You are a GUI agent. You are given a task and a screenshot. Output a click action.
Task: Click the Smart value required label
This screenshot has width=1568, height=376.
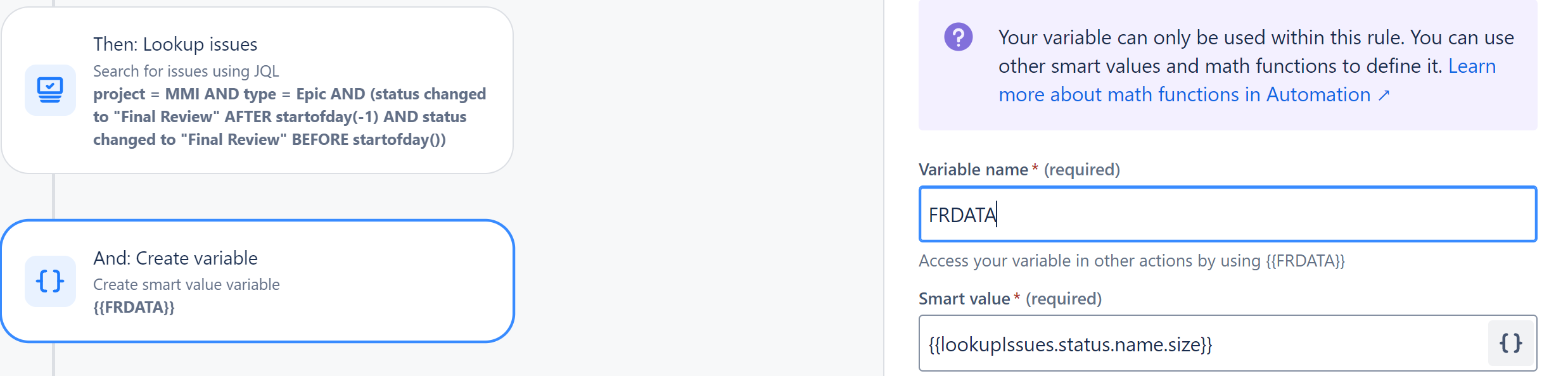click(x=1010, y=299)
